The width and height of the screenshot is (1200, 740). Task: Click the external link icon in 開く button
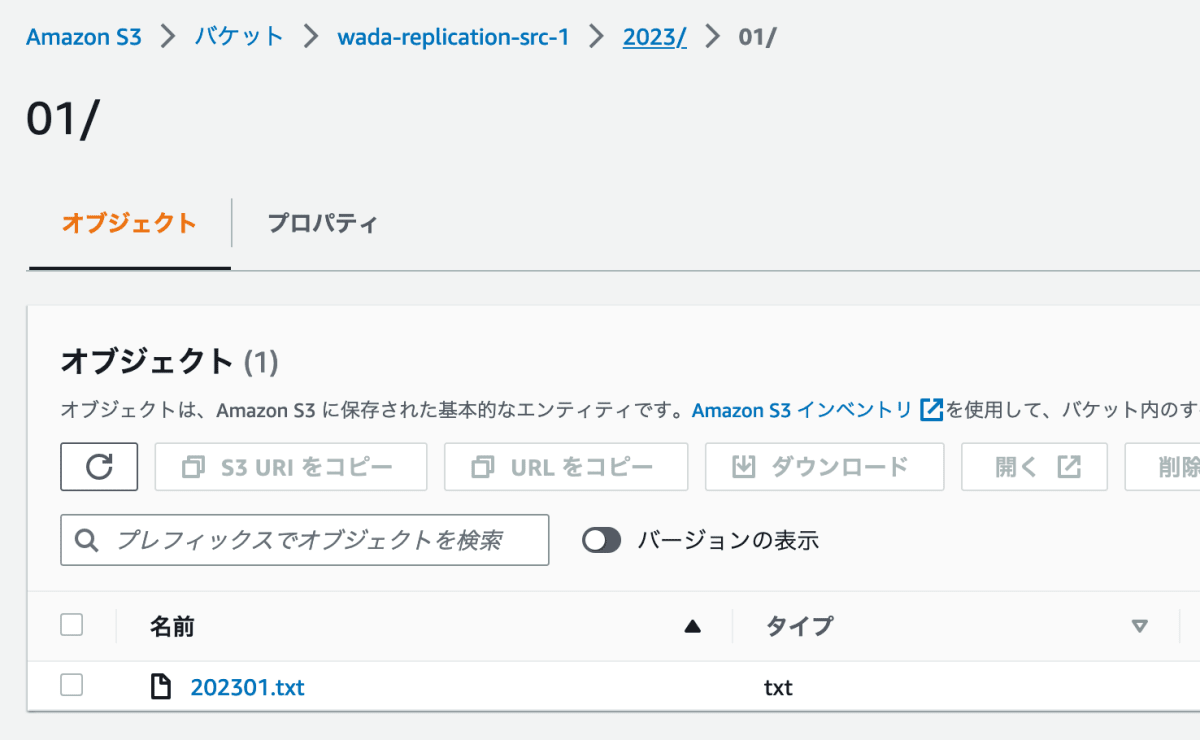1069,467
